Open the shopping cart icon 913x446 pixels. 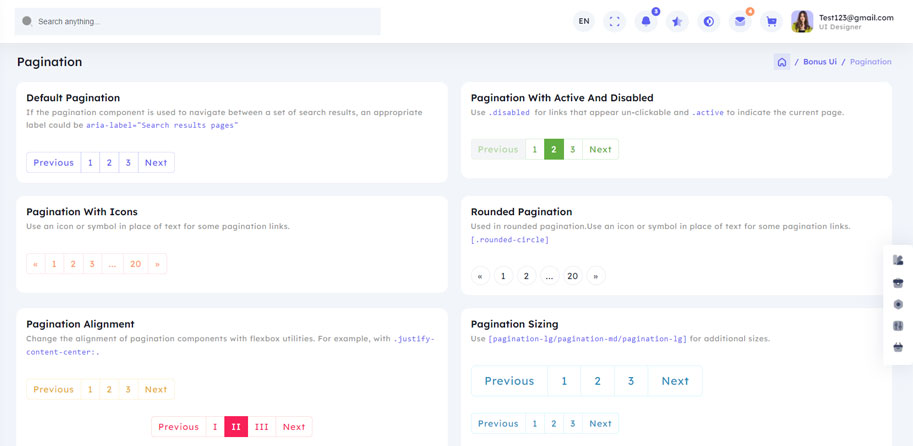click(x=772, y=22)
